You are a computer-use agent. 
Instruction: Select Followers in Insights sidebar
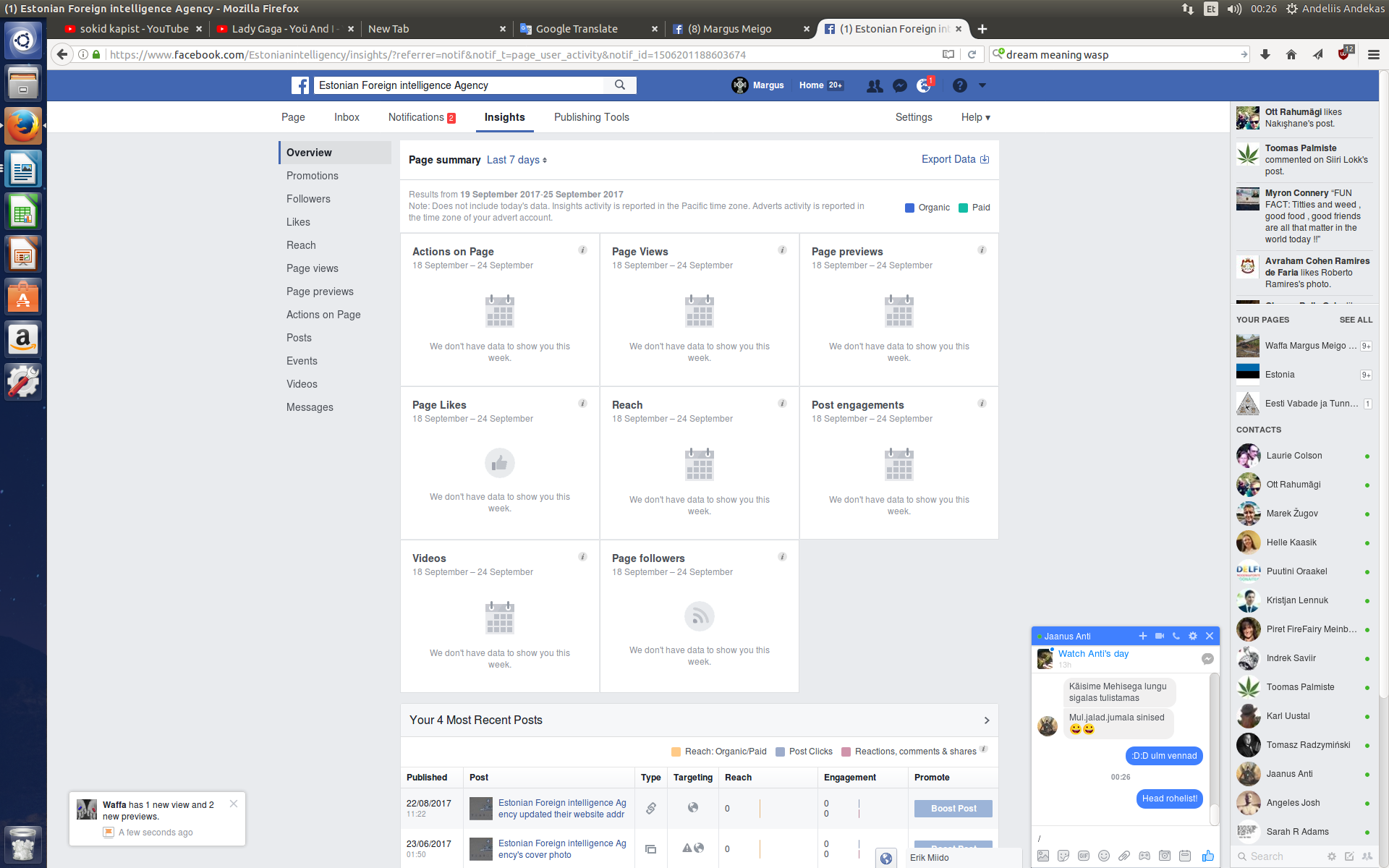click(x=308, y=199)
